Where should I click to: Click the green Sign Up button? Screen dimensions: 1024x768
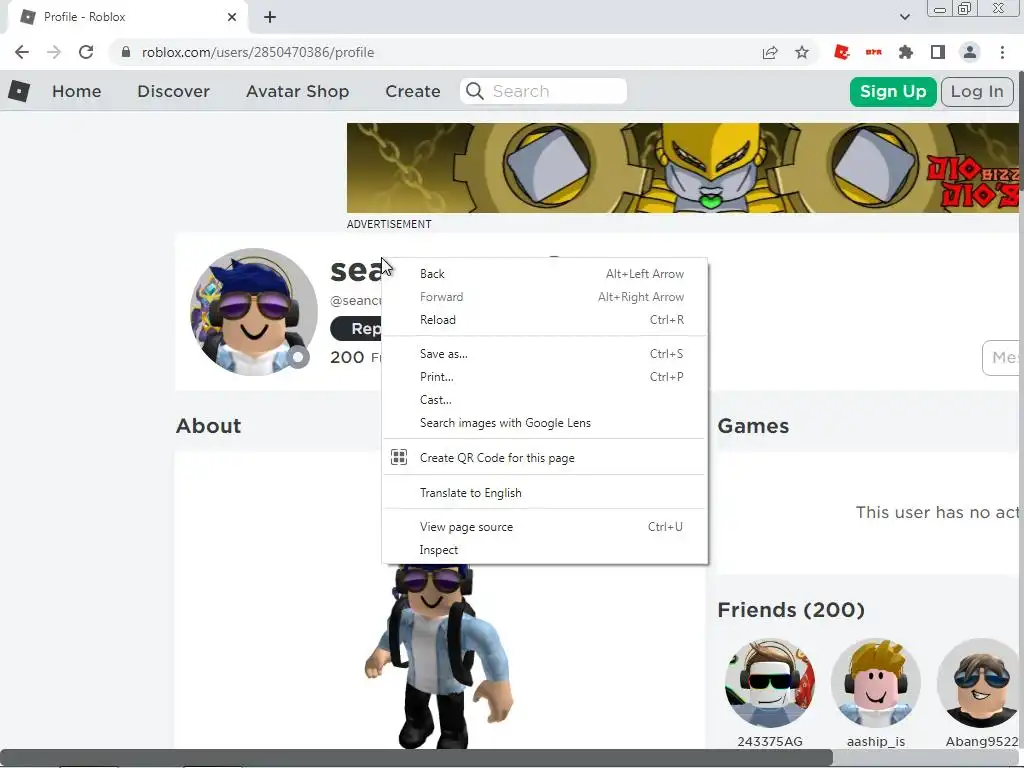click(x=893, y=91)
